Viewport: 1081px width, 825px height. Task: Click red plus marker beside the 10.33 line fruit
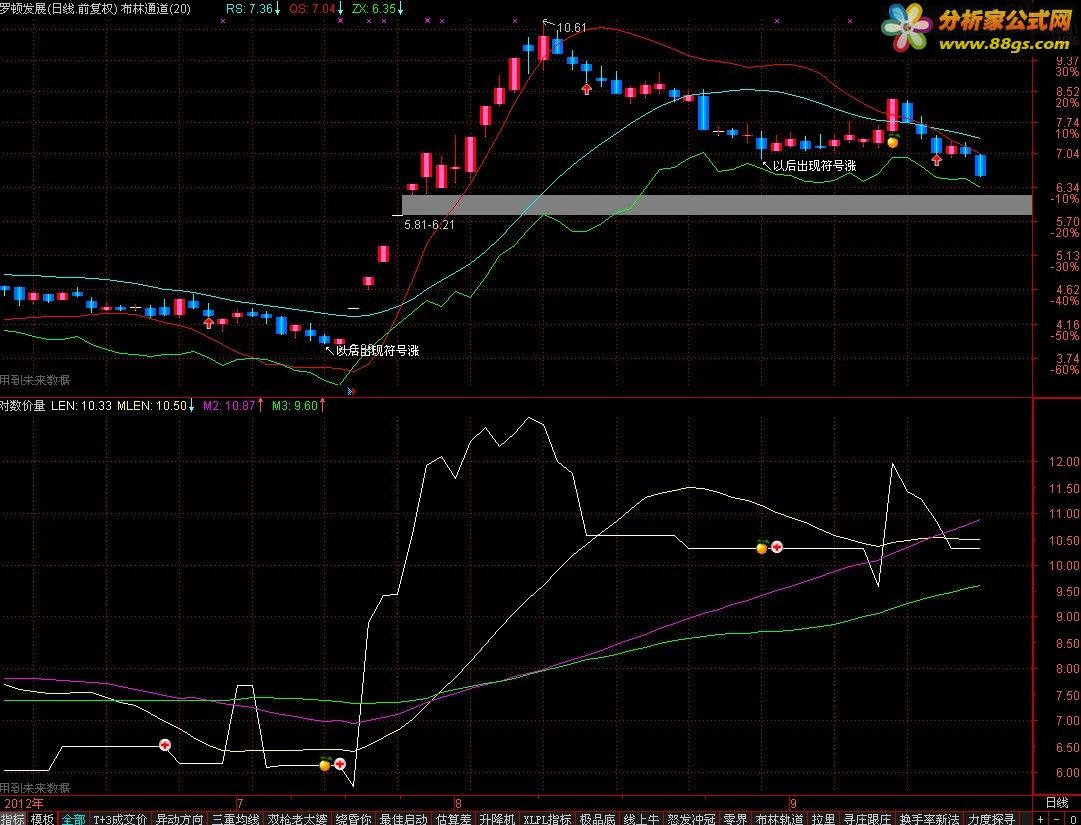click(x=777, y=547)
